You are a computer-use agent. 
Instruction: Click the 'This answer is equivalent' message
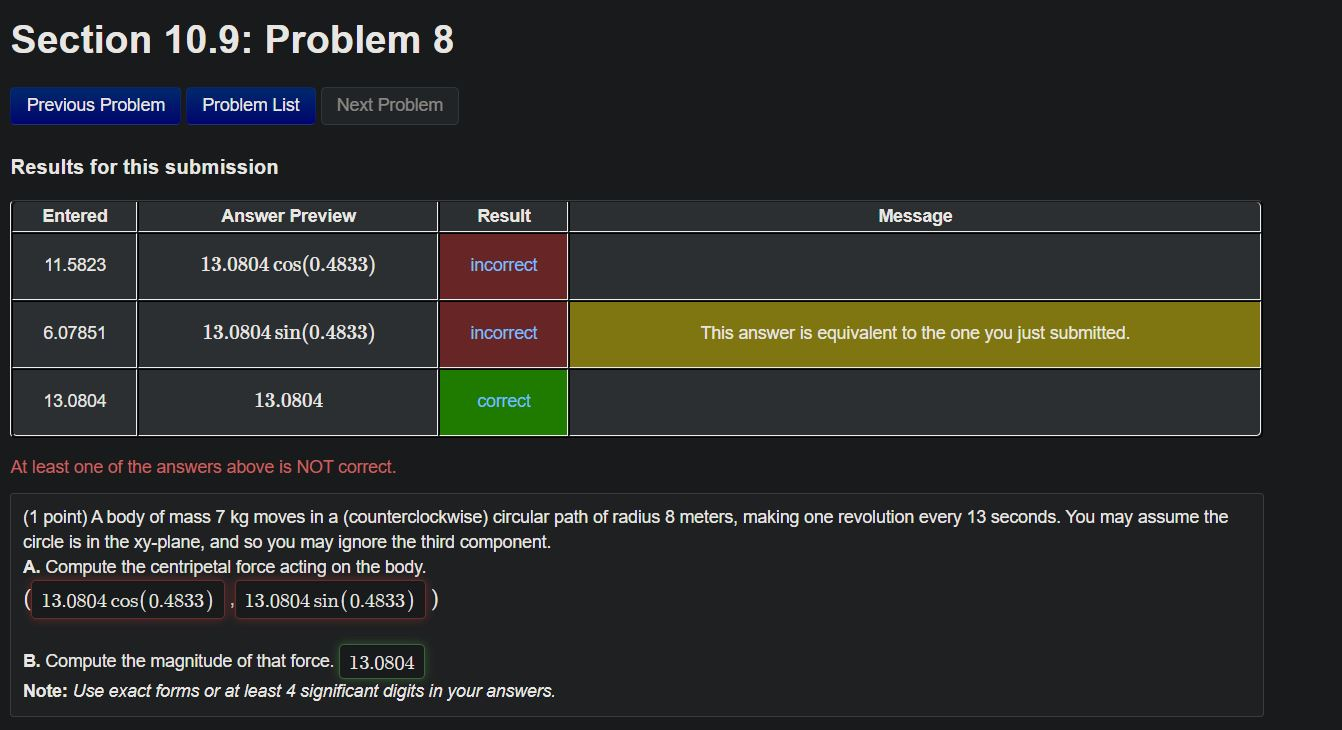point(915,333)
